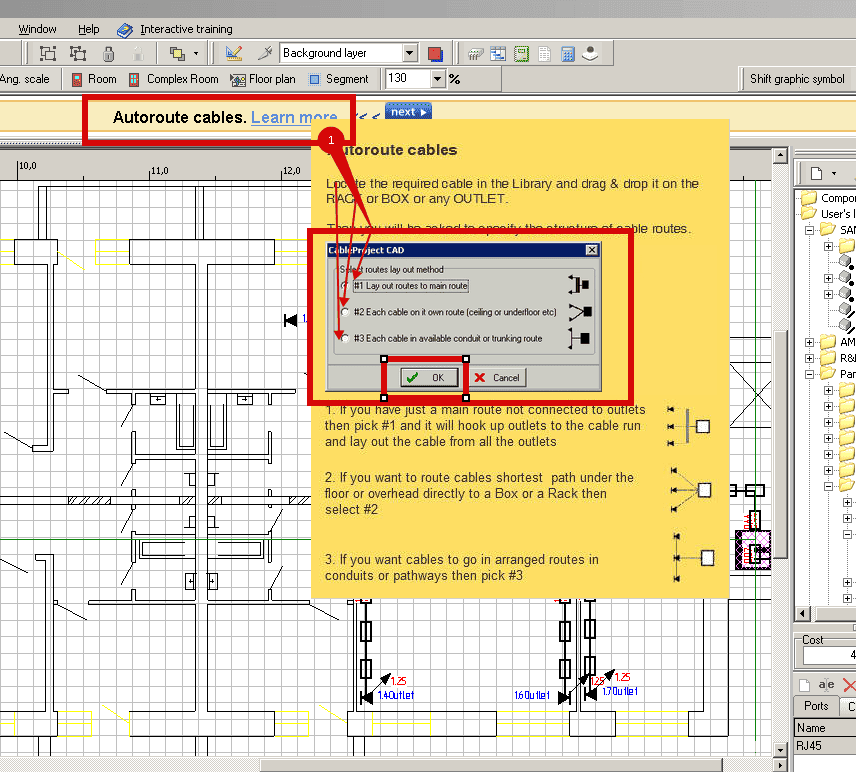This screenshot has width=856, height=772.
Task: Expand the AM folder tree node
Action: coord(809,342)
